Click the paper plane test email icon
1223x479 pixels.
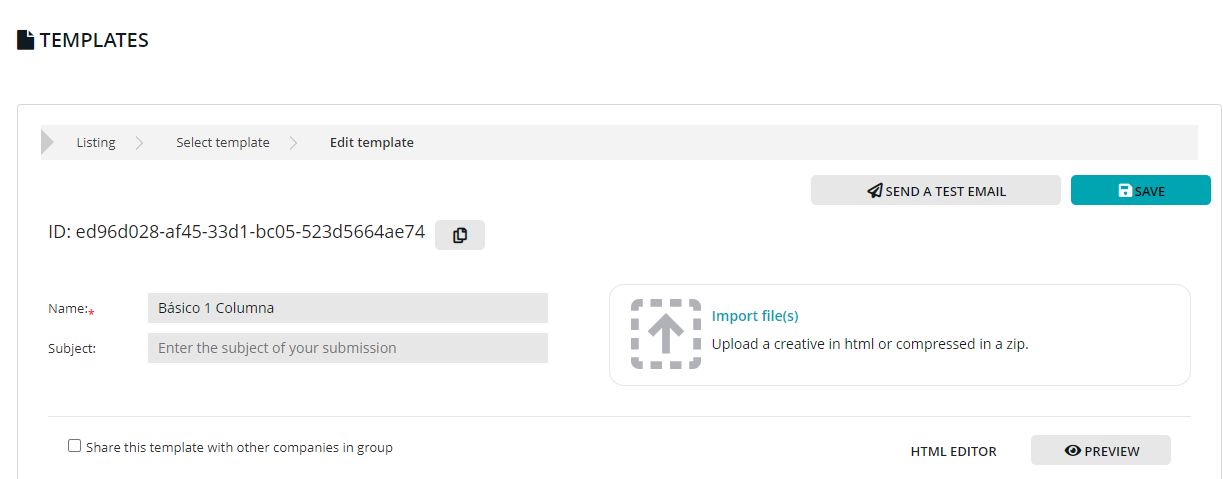coord(875,191)
